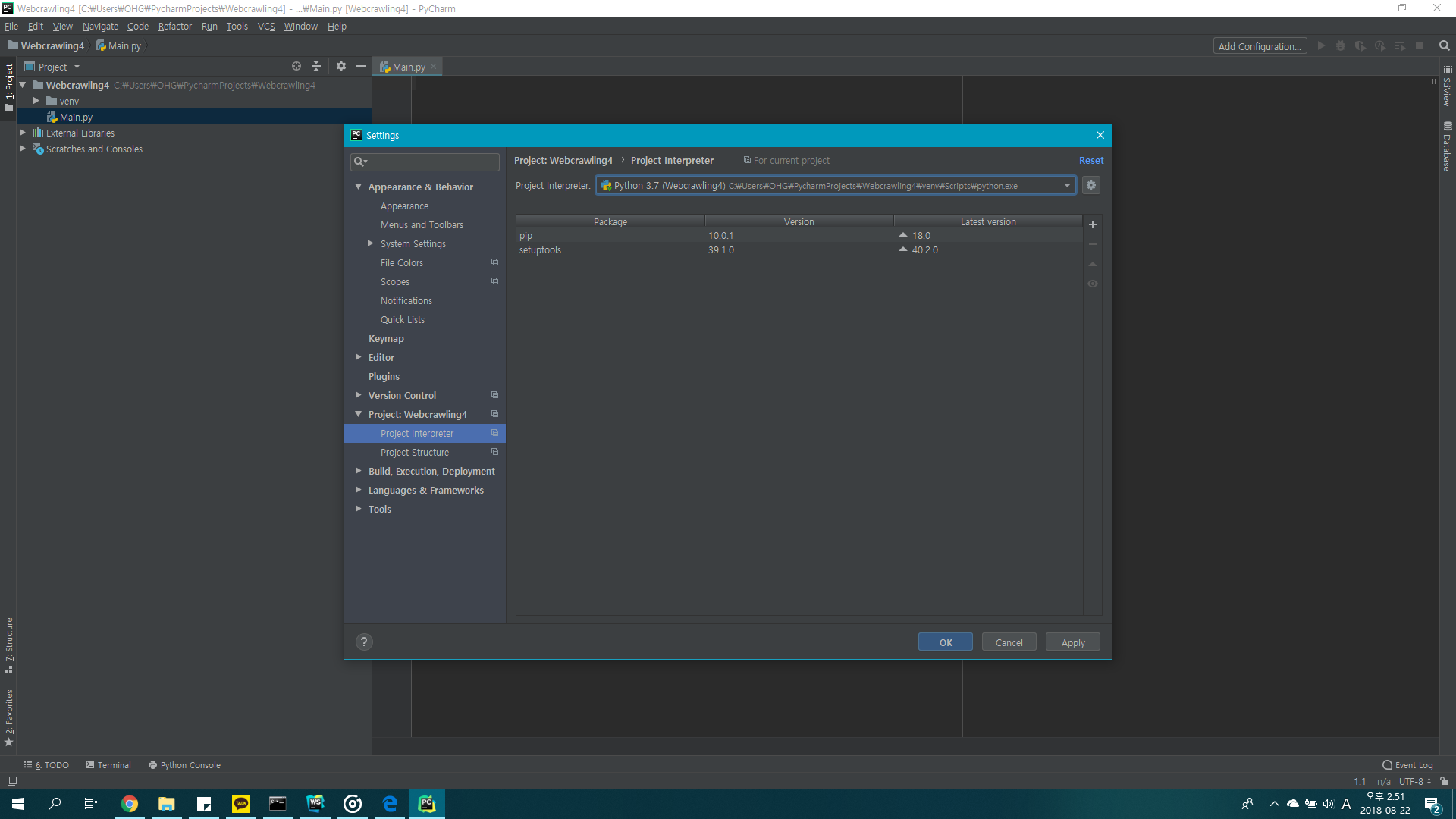Open the Refactor menu

coord(174,26)
